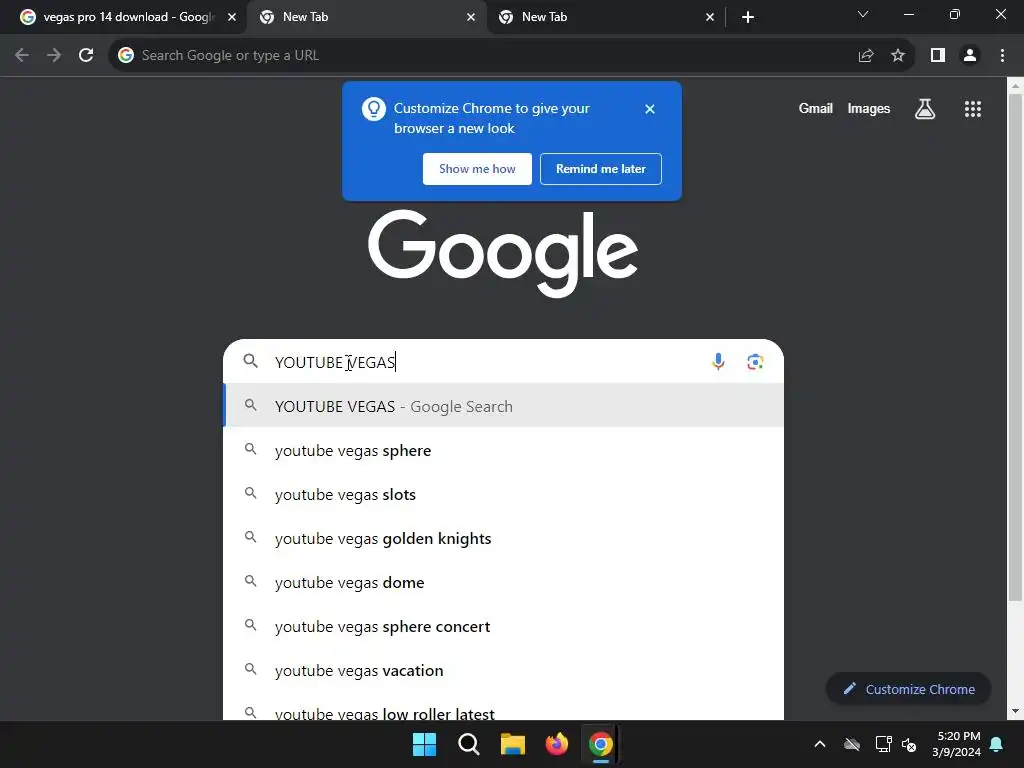Choose youtube vegas sphere suggestion

pos(504,451)
